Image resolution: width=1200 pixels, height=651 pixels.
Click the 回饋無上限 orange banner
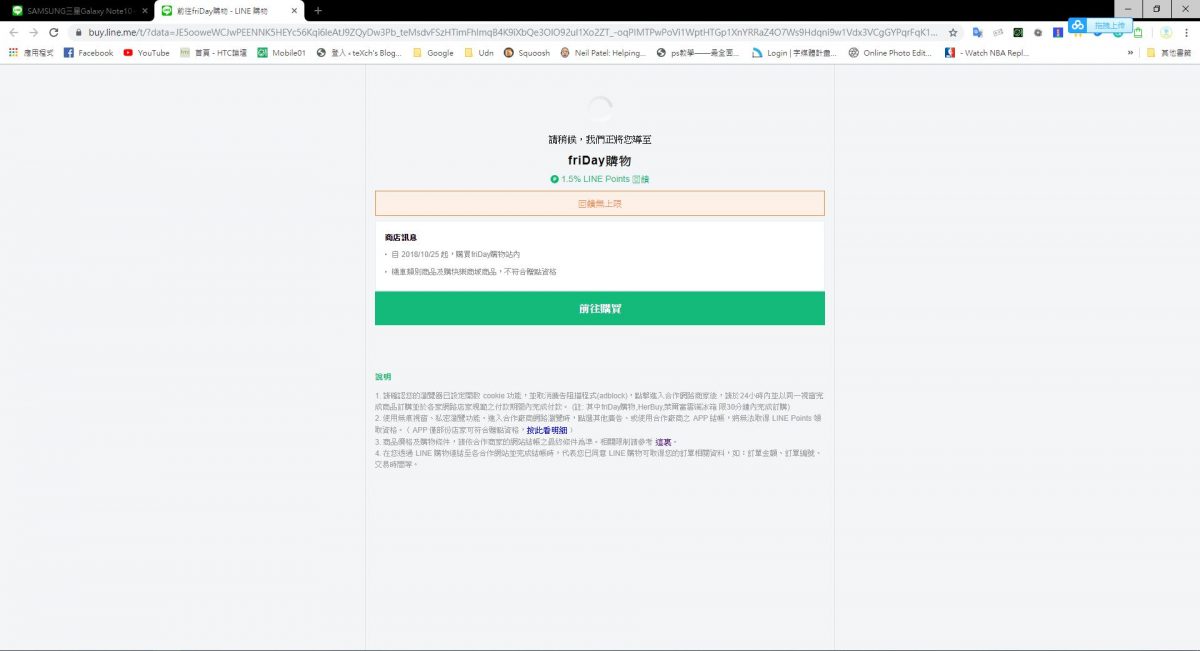point(600,203)
